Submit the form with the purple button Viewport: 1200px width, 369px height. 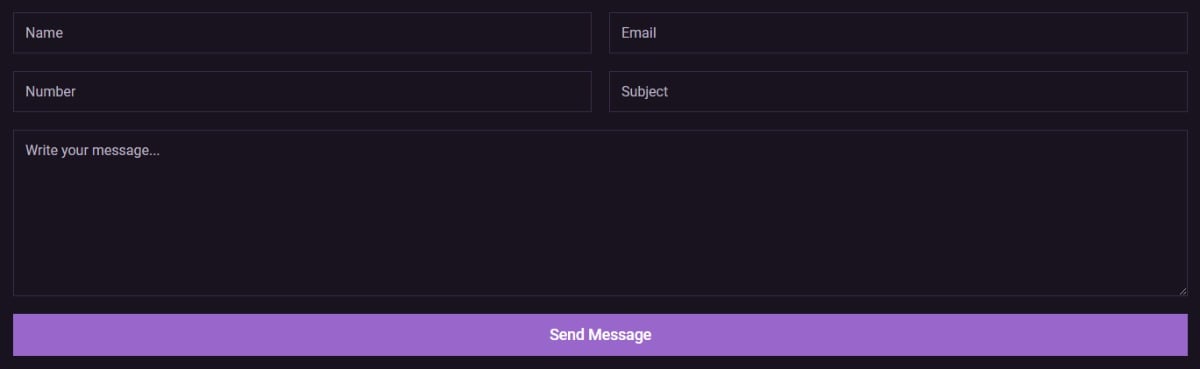click(x=600, y=335)
